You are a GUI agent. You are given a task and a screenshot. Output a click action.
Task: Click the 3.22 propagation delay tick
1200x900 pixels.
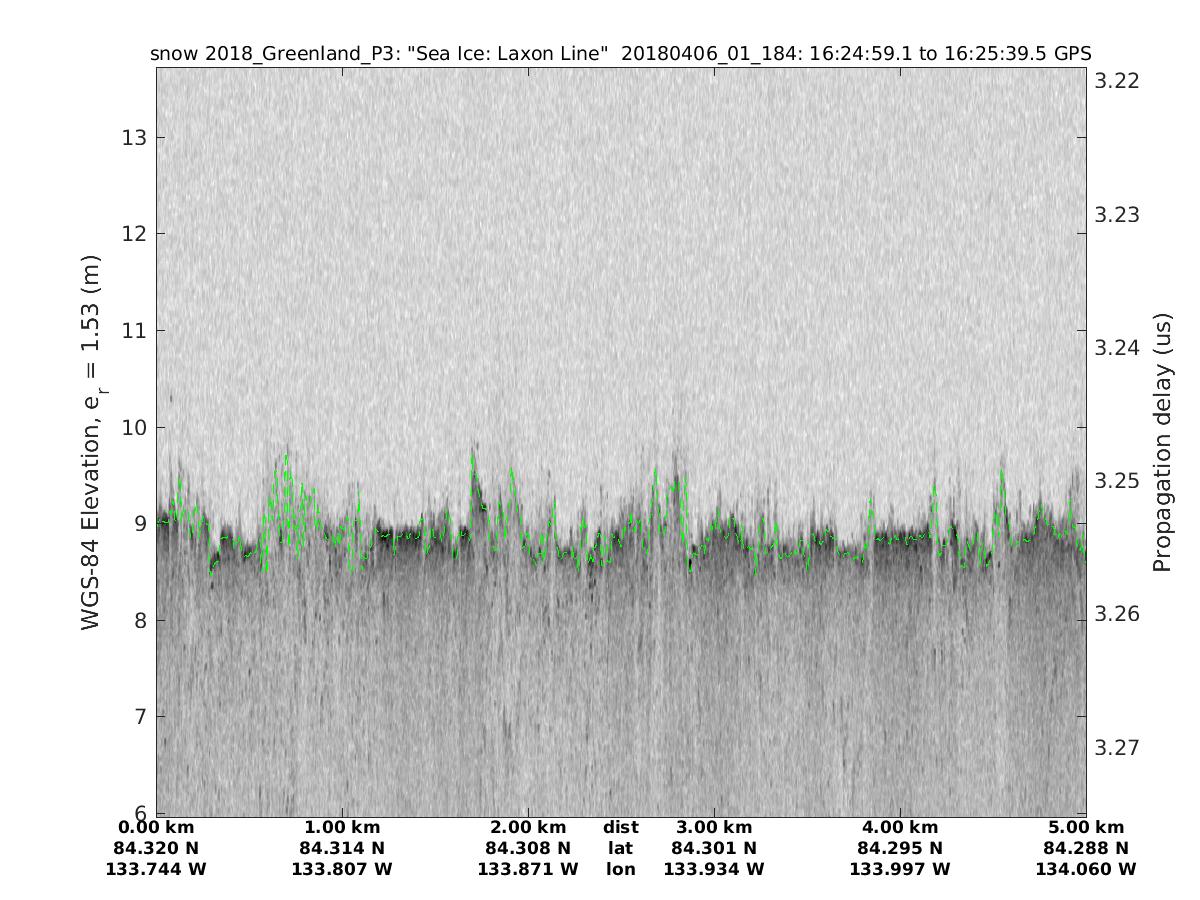coord(1116,81)
